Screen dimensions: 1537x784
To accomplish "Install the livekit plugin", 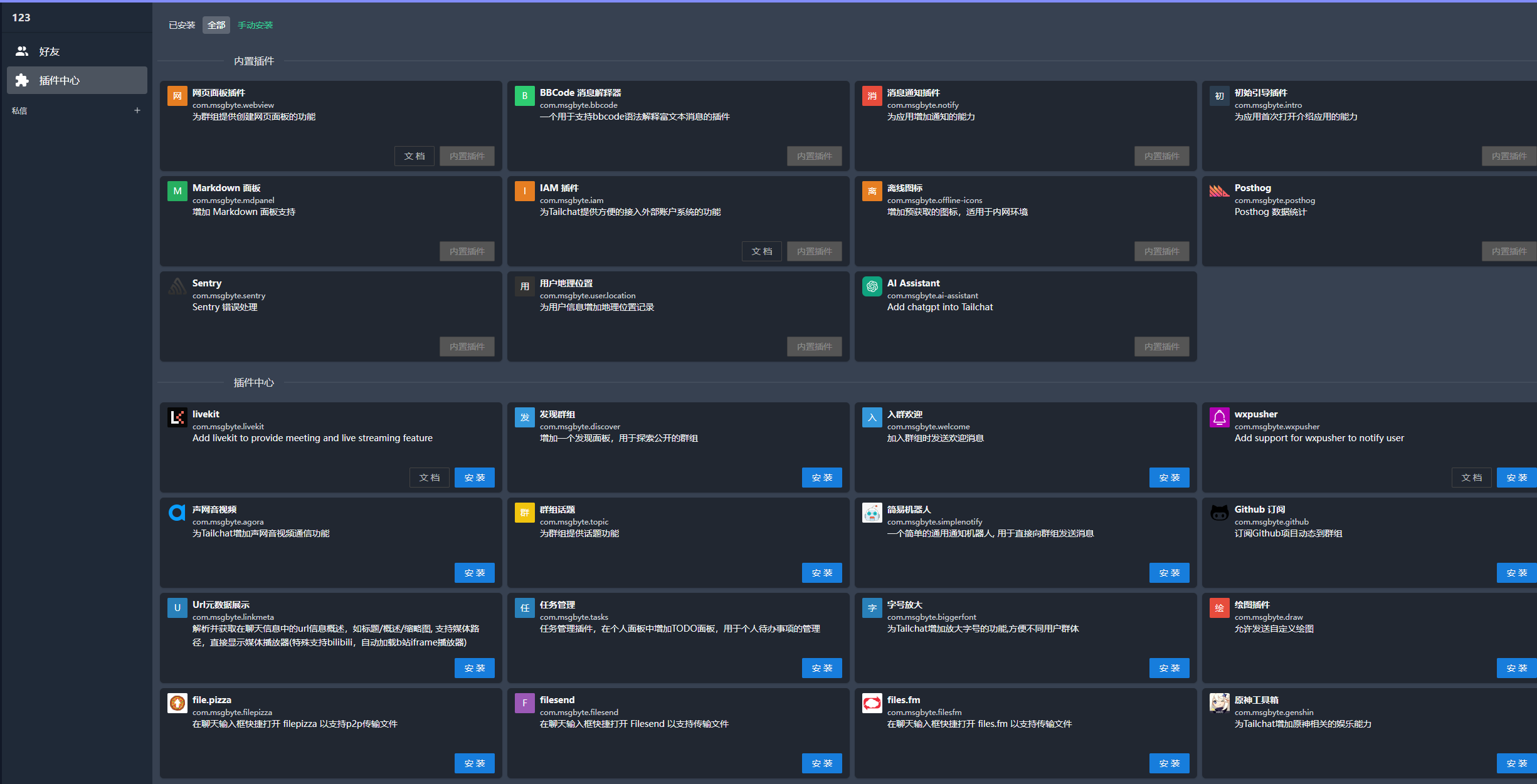I will point(474,478).
